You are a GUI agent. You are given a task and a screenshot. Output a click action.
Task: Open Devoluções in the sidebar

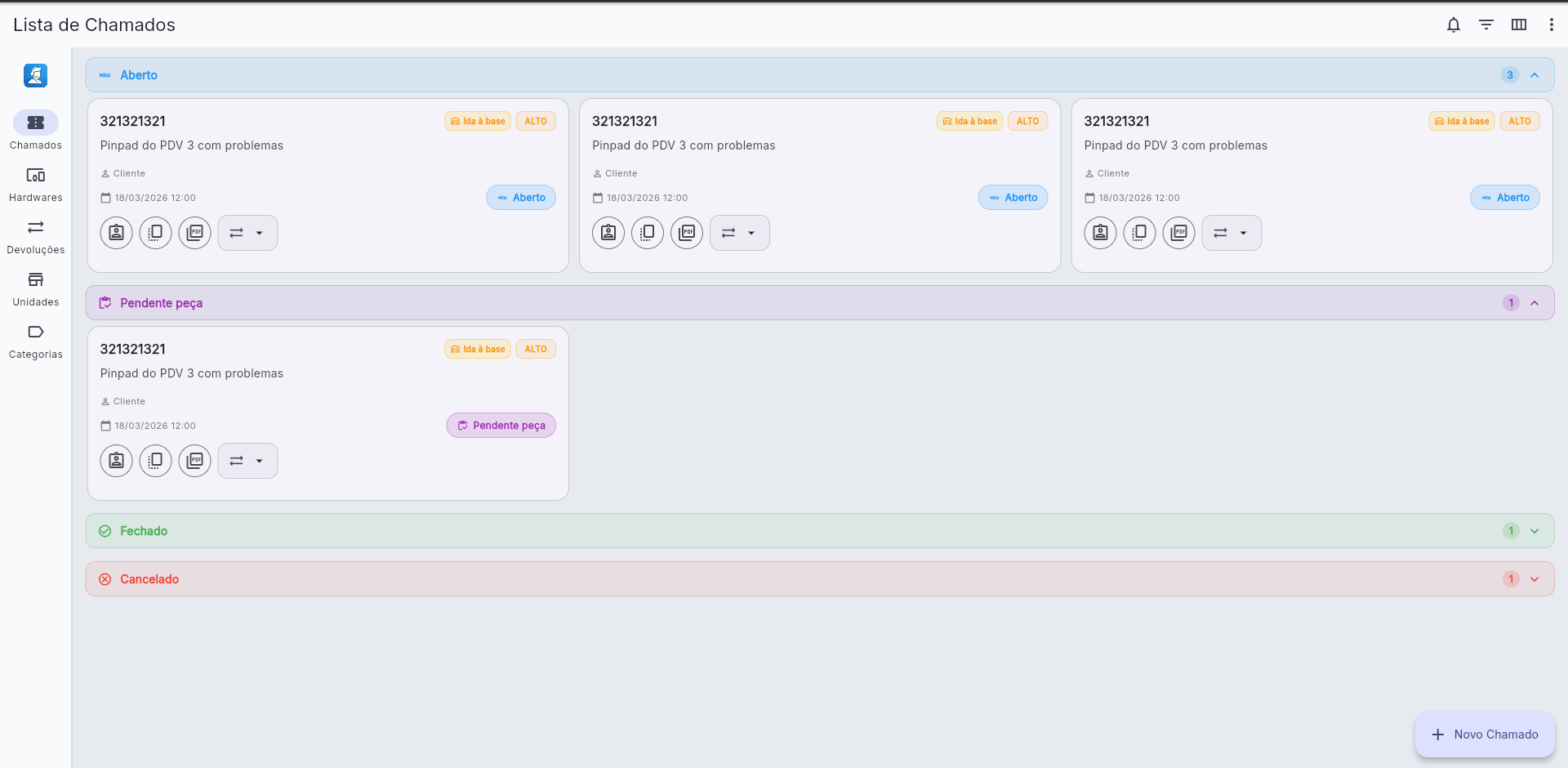[35, 237]
